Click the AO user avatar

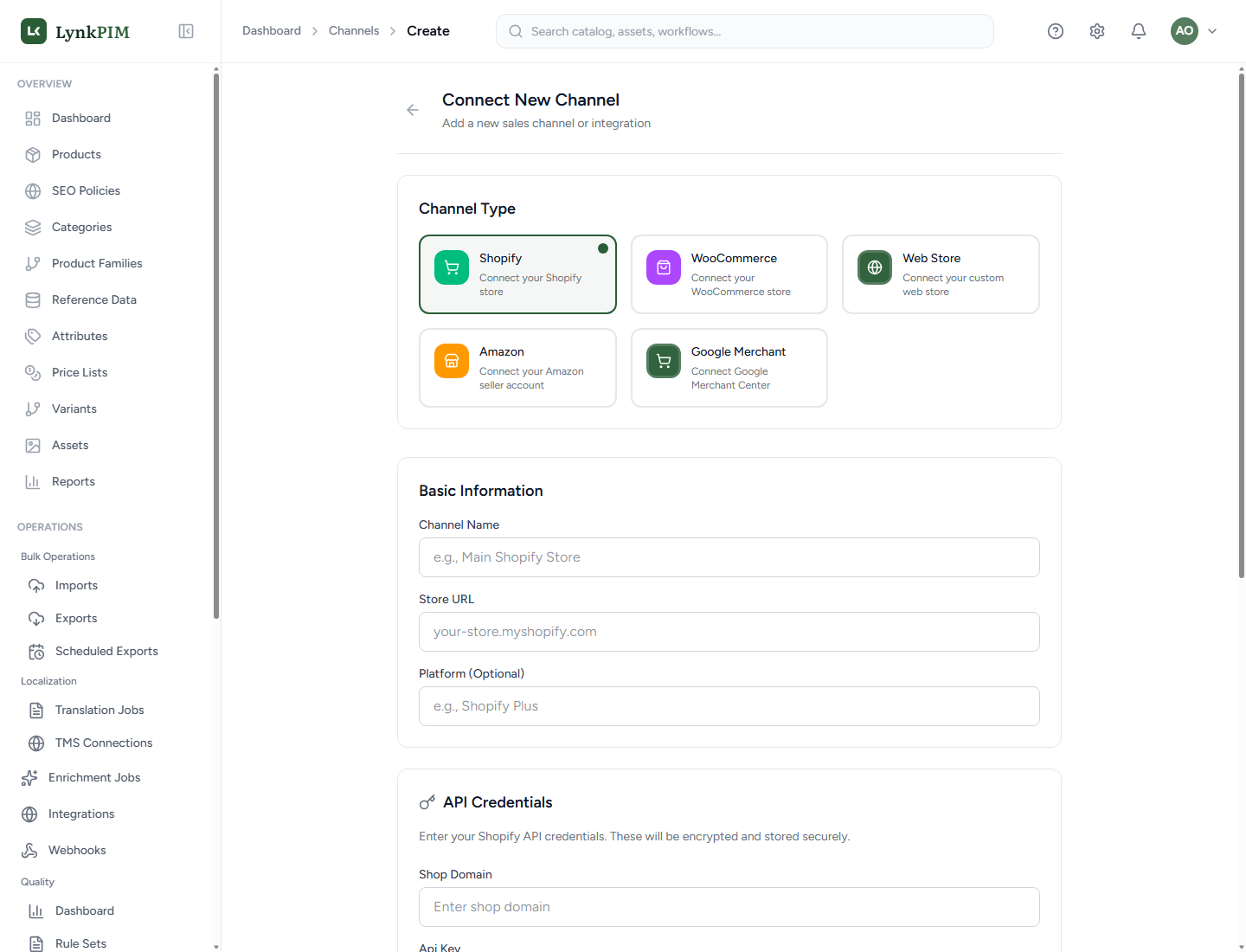(1185, 31)
